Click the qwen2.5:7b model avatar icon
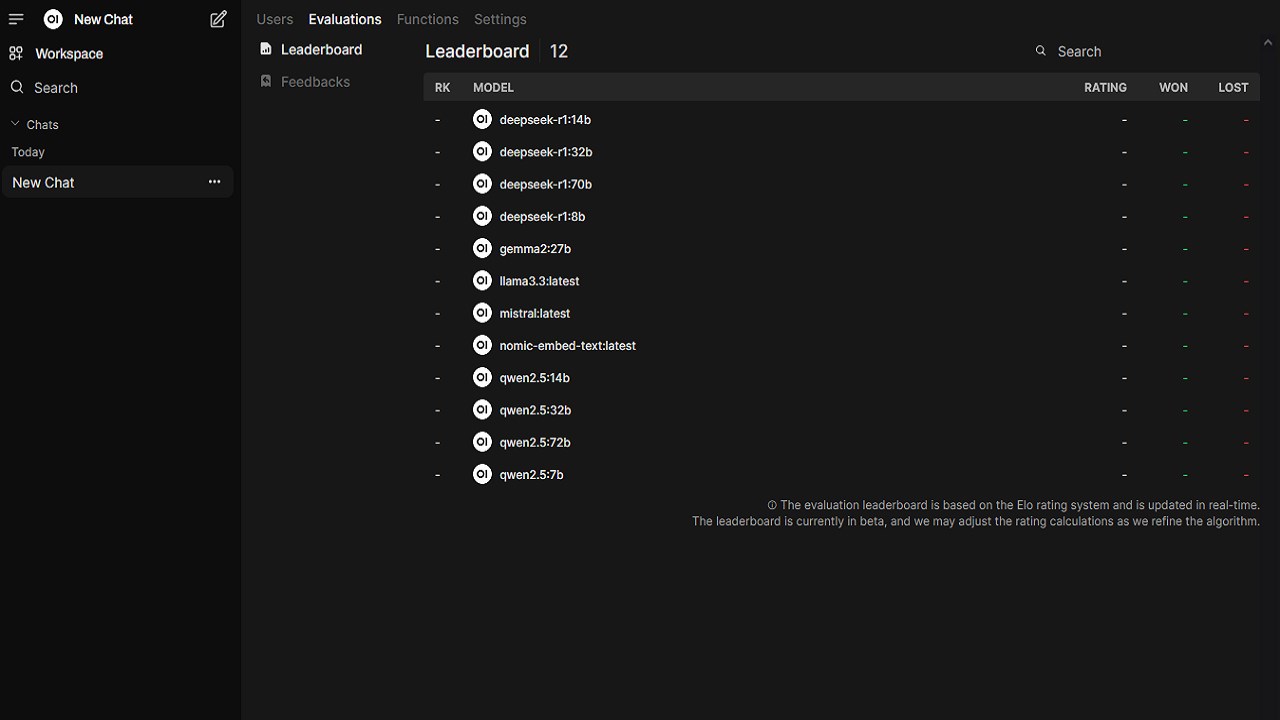 [x=482, y=474]
